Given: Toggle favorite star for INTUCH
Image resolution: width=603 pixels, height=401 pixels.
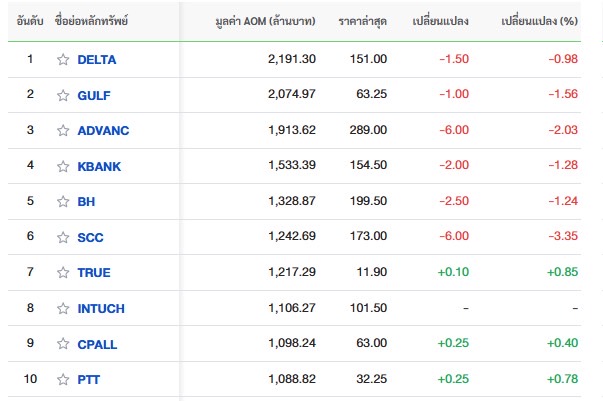Looking at the screenshot, I should [63, 308].
